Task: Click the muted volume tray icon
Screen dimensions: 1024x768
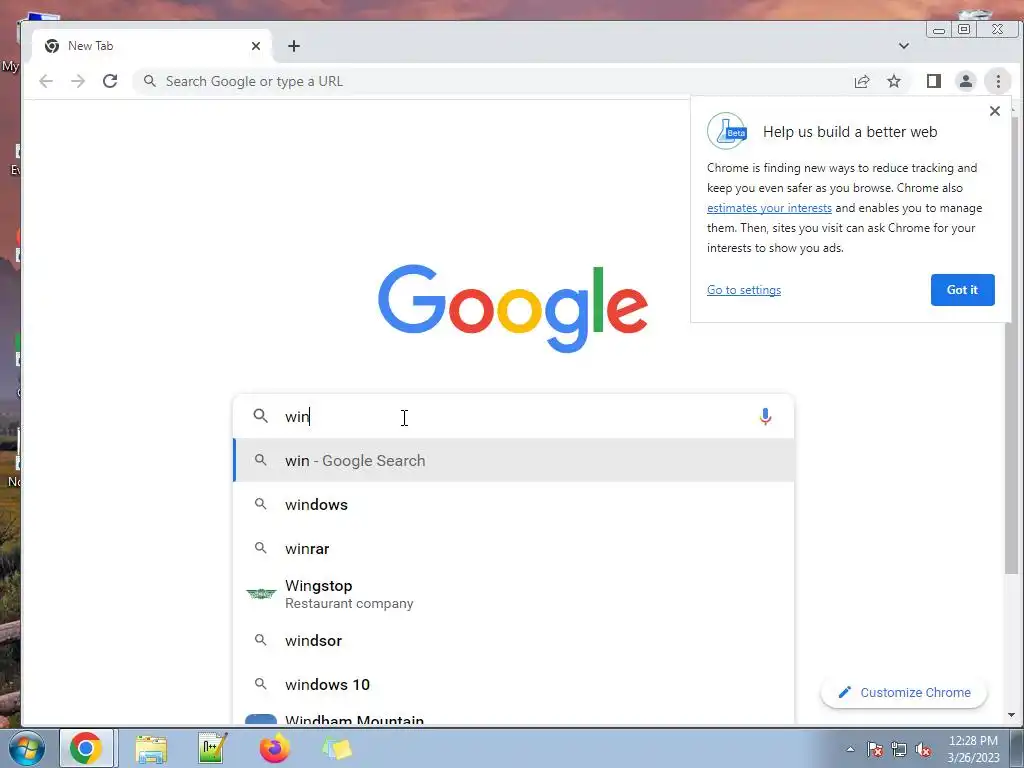Action: tap(923, 749)
